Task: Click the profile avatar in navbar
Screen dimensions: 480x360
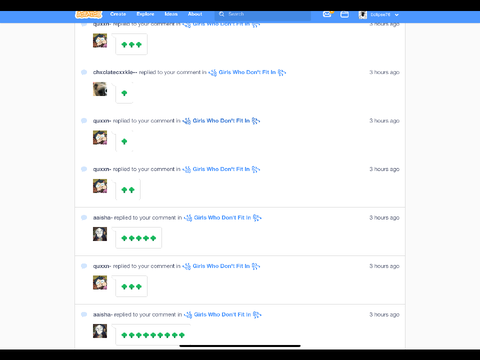Action: point(363,15)
